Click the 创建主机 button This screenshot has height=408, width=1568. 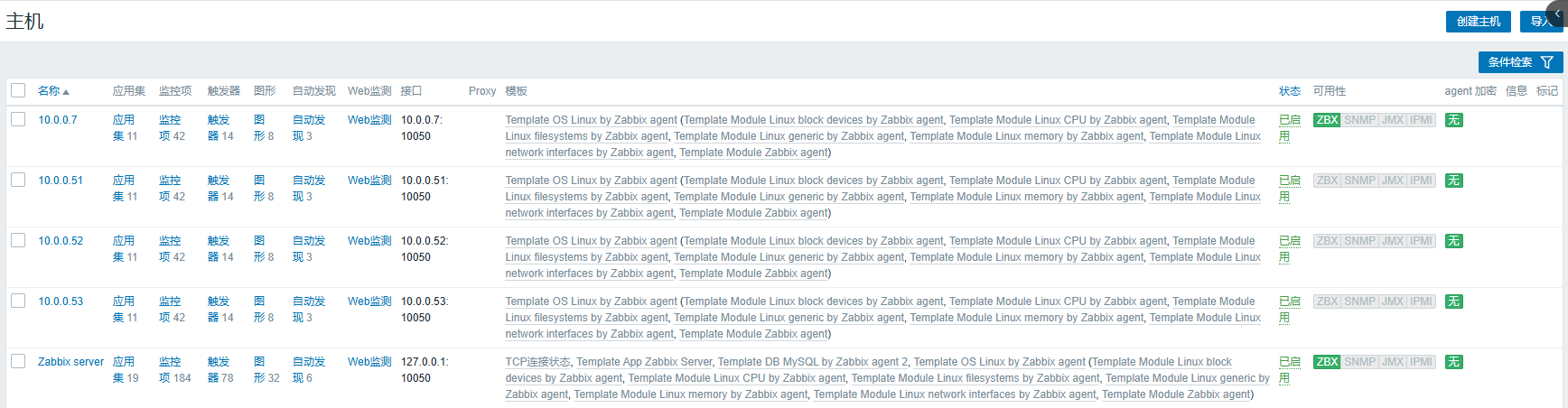pyautogui.click(x=1479, y=22)
